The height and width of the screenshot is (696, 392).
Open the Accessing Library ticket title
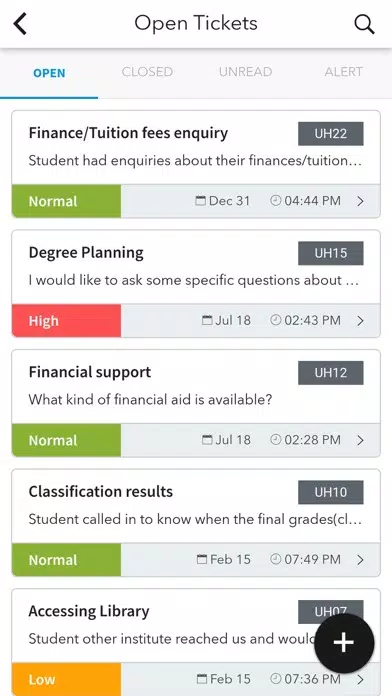click(89, 611)
